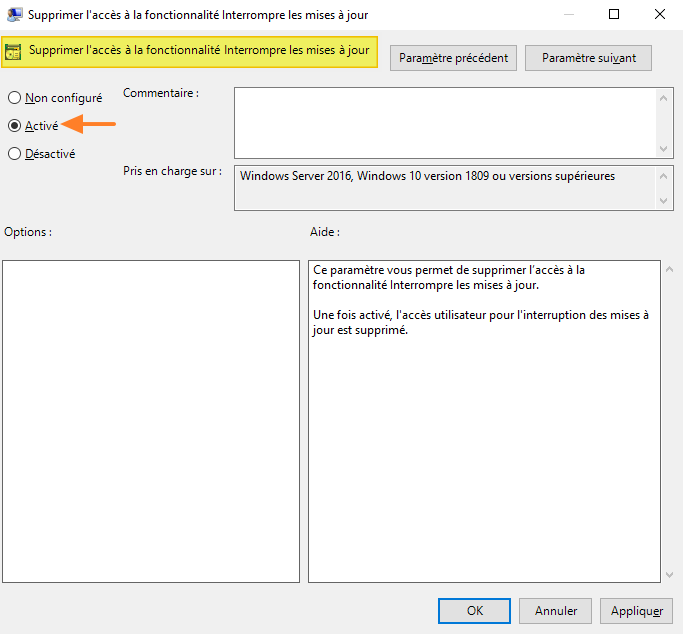Viewport: 683px width, 634px height.
Task: Click the 'Pris en charge sur :' label
Action: click(172, 171)
